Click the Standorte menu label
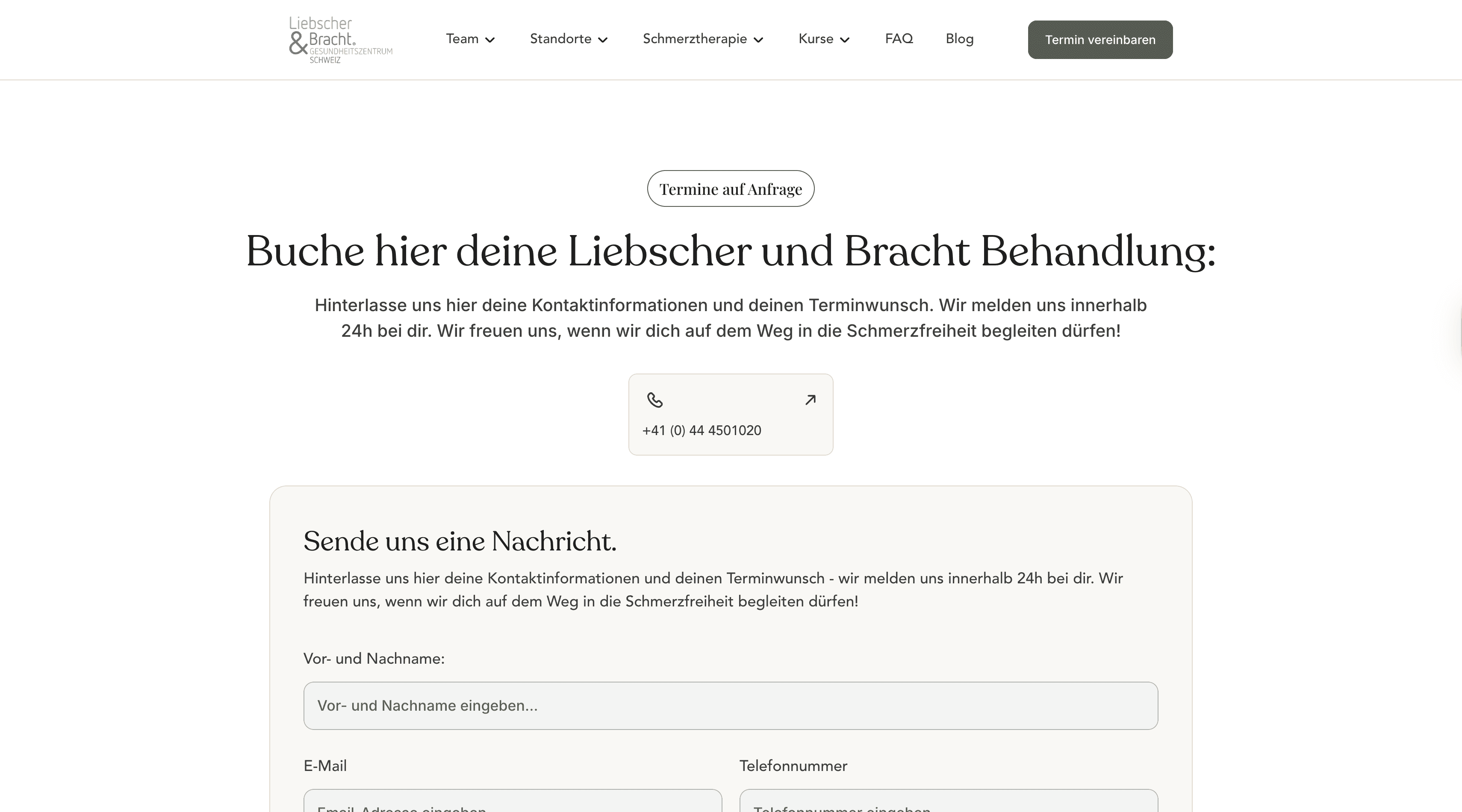Screen dimensions: 1462x812 [560, 38]
